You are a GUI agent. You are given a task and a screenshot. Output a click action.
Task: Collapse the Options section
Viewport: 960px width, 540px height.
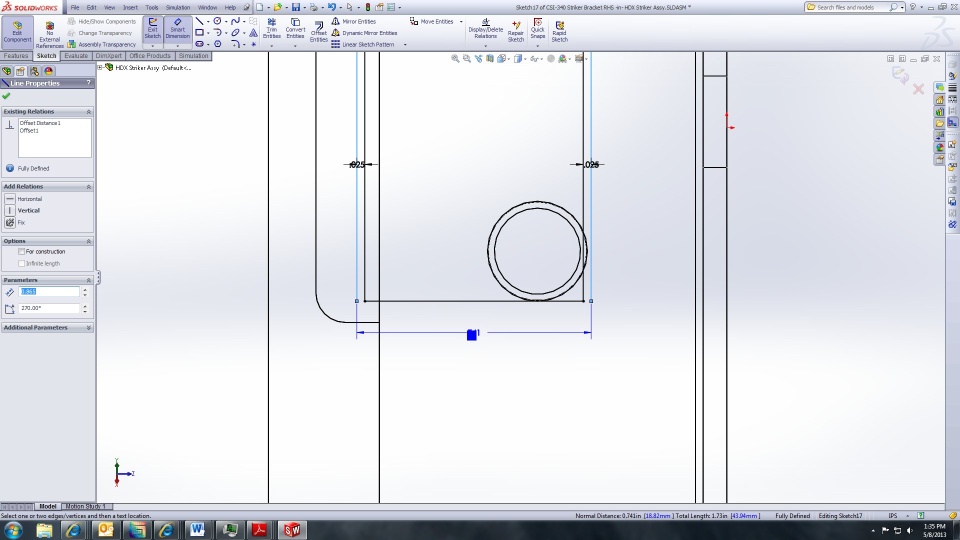[89, 241]
